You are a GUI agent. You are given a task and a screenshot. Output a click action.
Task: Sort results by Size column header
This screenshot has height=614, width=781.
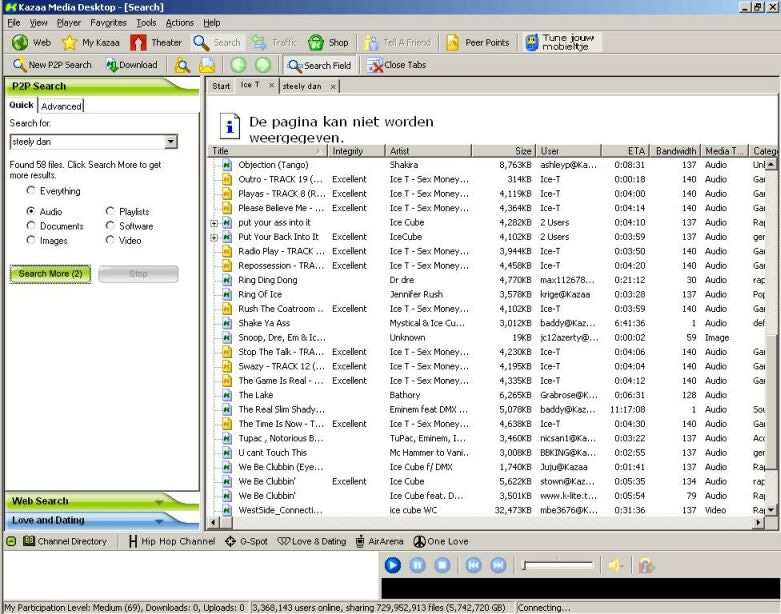click(x=503, y=151)
